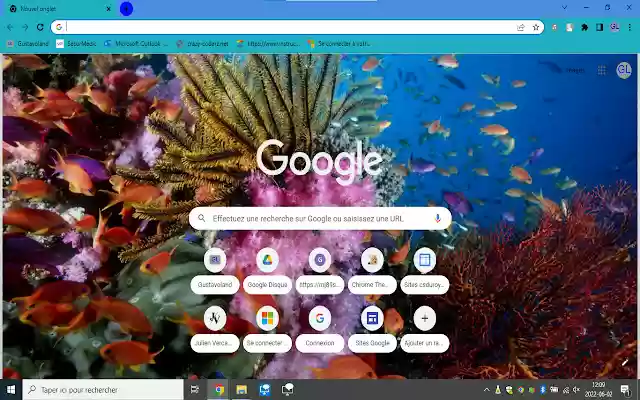Open the https://mj81s... shortcut
The width and height of the screenshot is (640, 400).
(320, 271)
